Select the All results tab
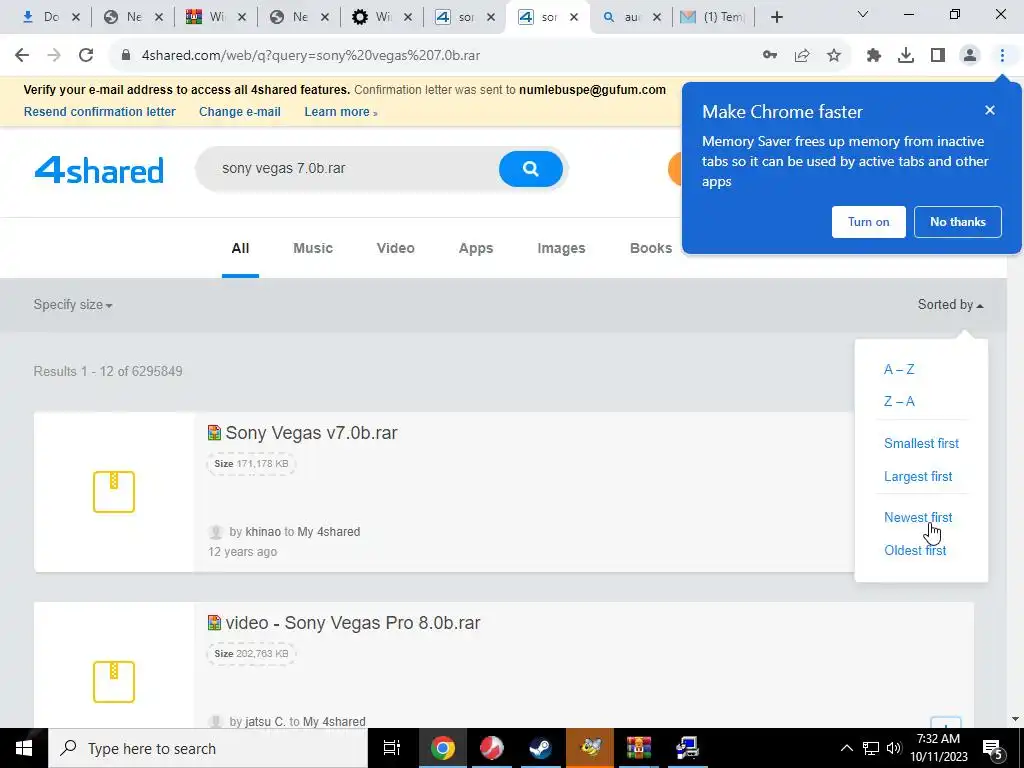The height and width of the screenshot is (768, 1024). 240,248
